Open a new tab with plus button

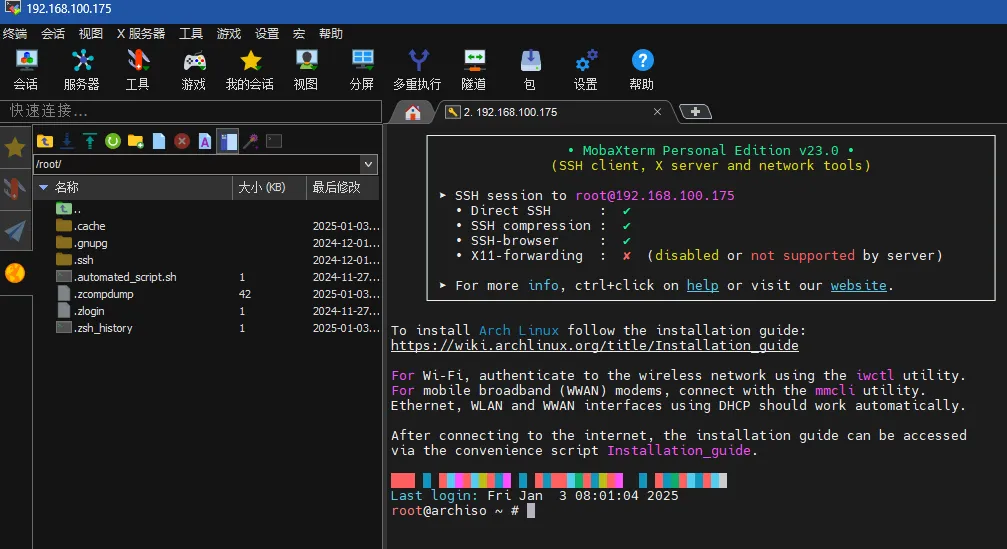point(695,112)
